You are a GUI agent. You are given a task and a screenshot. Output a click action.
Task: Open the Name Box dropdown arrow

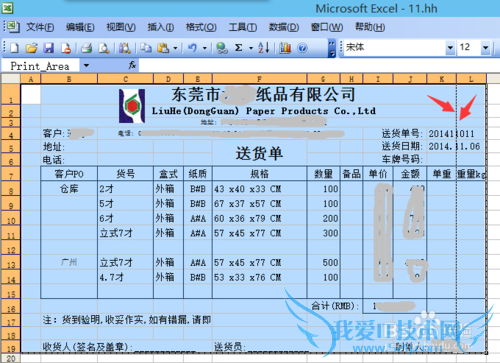tap(86, 65)
